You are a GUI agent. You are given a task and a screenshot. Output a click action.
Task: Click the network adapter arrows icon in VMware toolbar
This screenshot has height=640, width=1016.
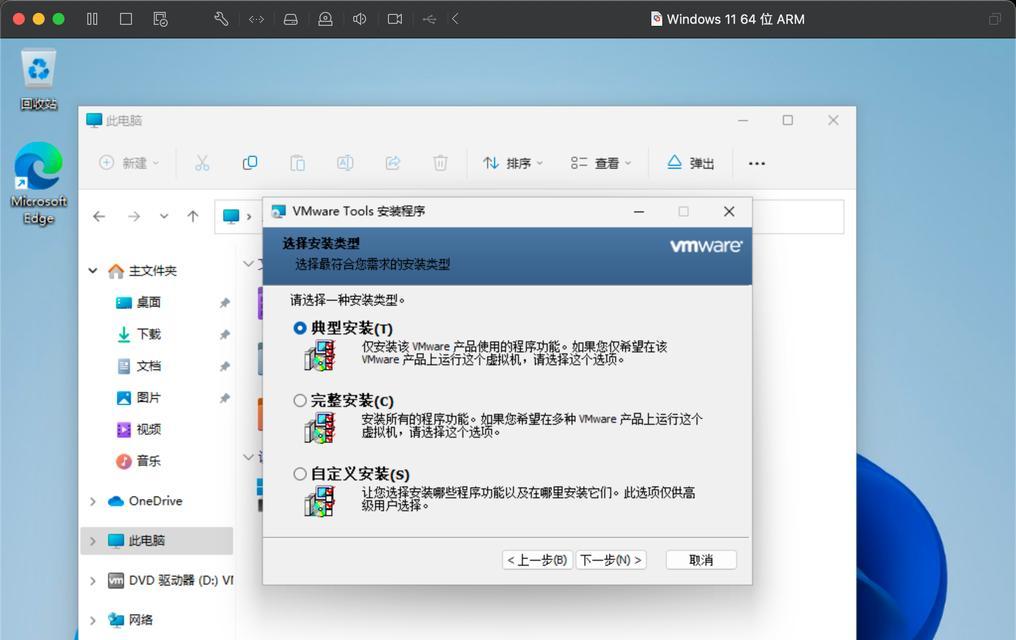coord(256,19)
